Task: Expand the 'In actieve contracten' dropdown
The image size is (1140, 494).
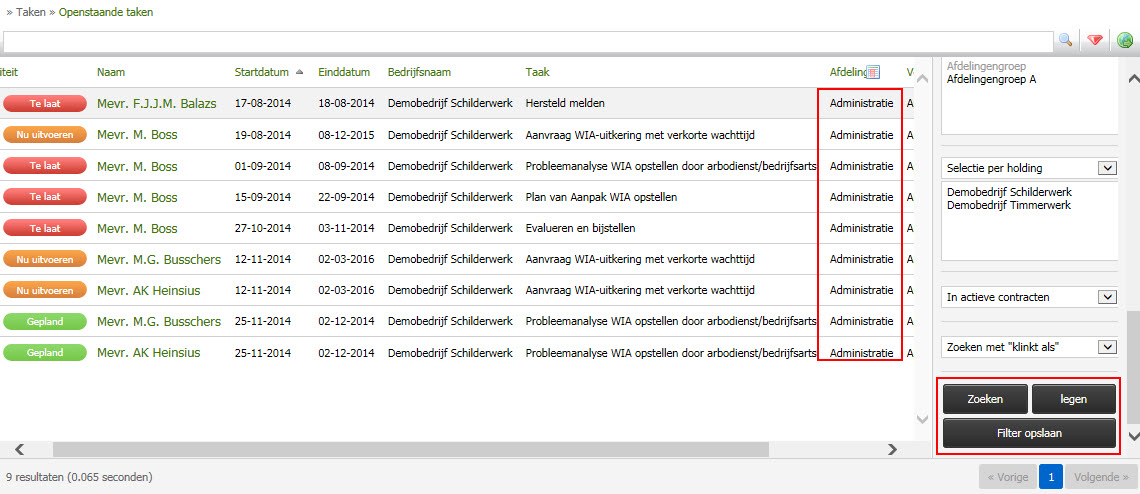Action: pos(1107,297)
